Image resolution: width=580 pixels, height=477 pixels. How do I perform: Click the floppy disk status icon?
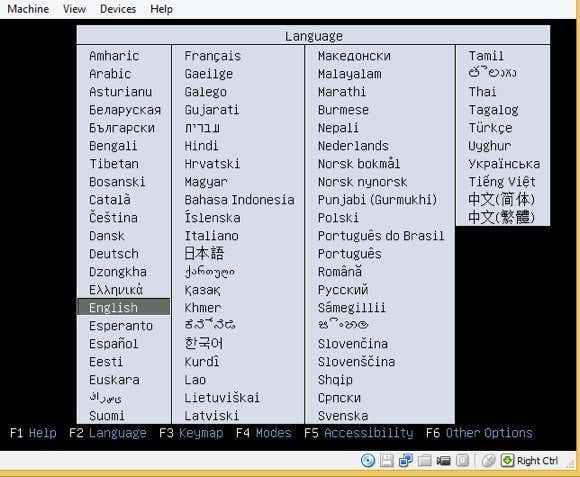tap(387, 460)
